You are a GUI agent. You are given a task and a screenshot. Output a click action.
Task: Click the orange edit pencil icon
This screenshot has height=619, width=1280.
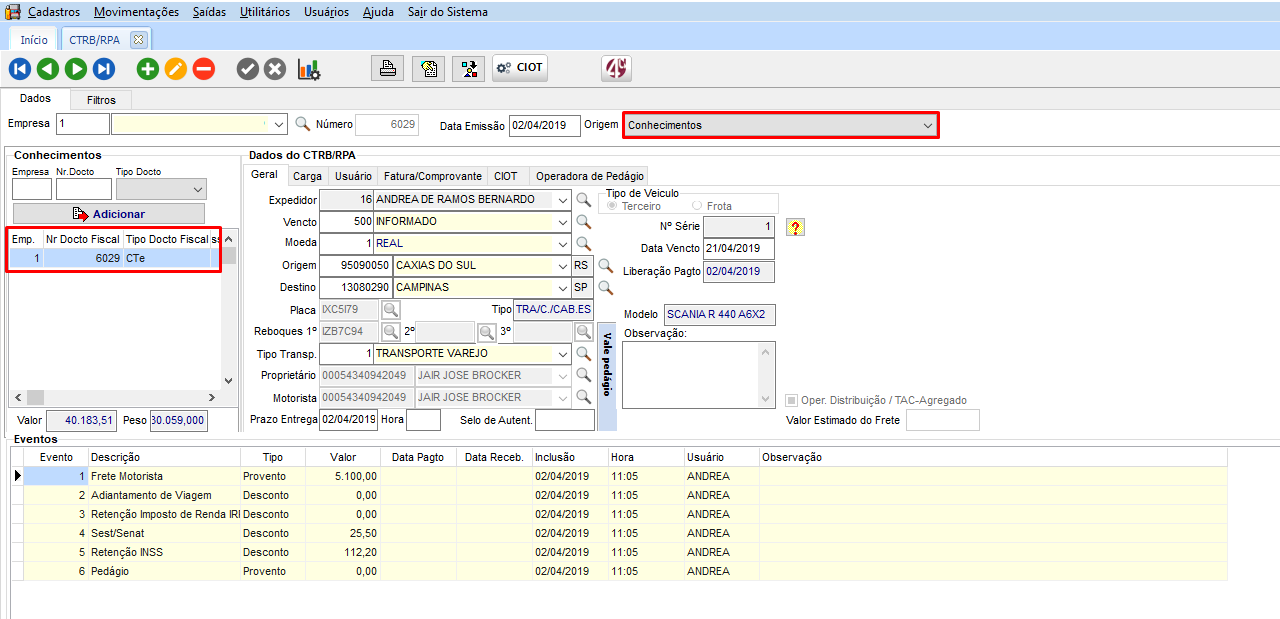pyautogui.click(x=176, y=69)
